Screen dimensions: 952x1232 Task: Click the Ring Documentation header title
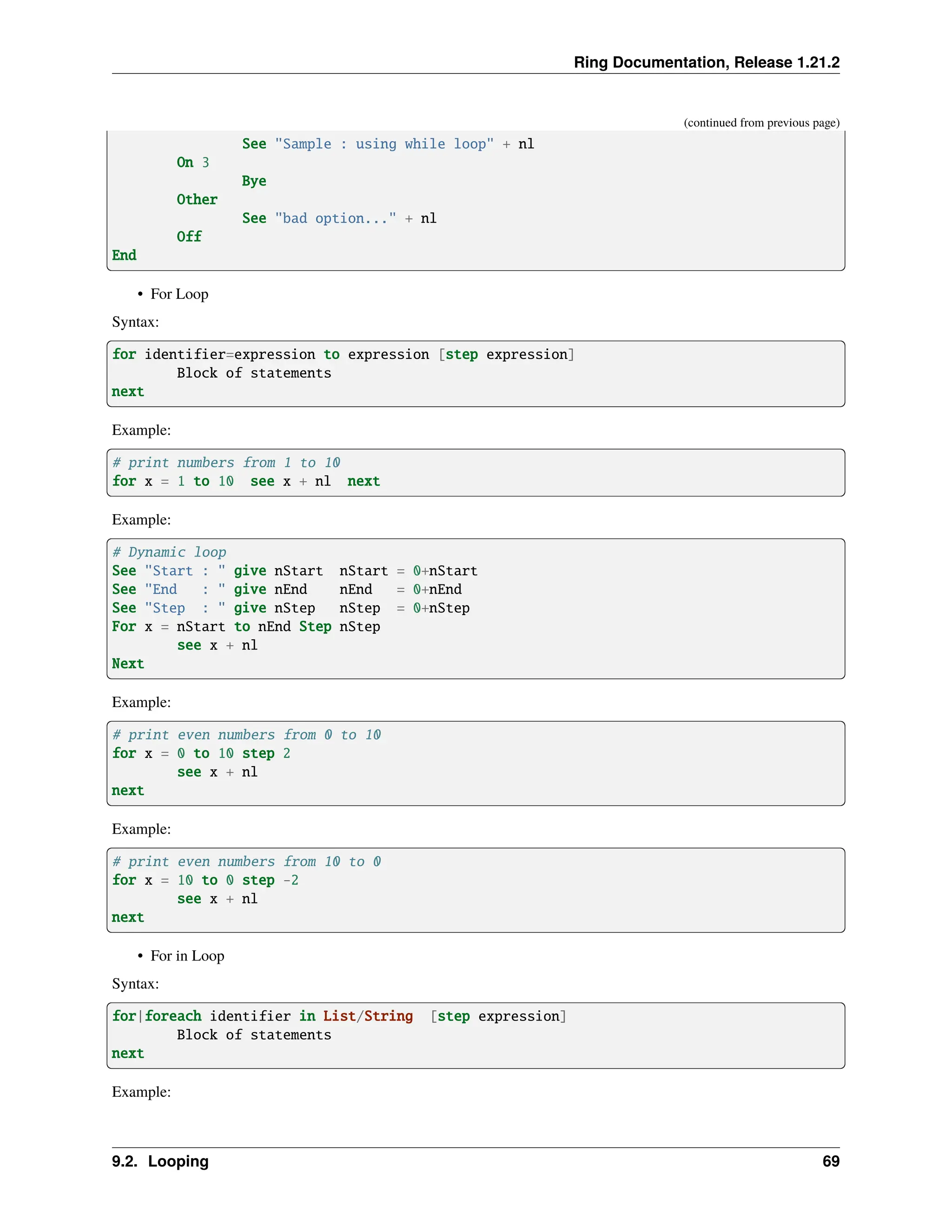pos(706,62)
